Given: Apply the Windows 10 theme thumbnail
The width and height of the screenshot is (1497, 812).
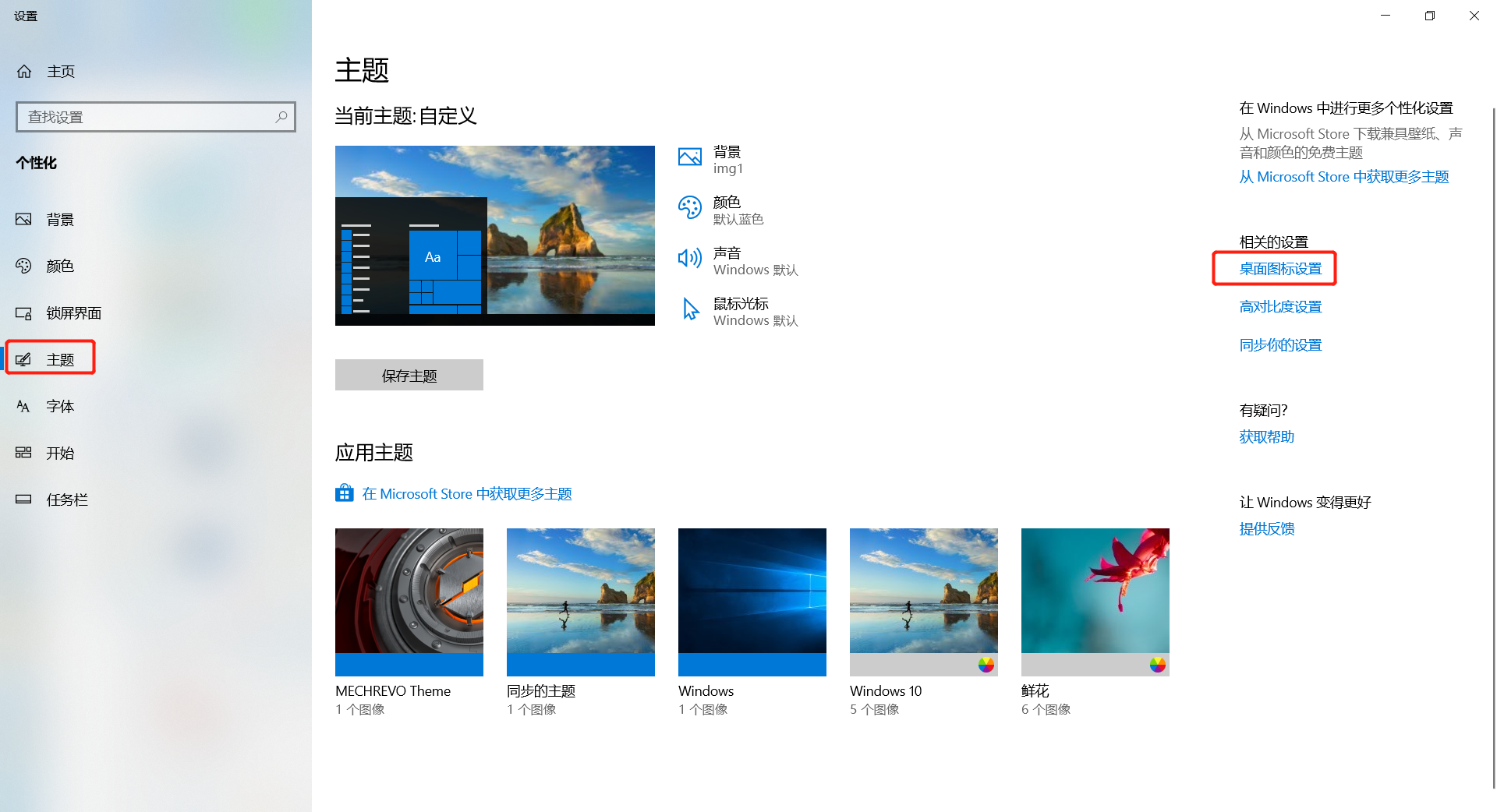Looking at the screenshot, I should pyautogui.click(x=923, y=602).
